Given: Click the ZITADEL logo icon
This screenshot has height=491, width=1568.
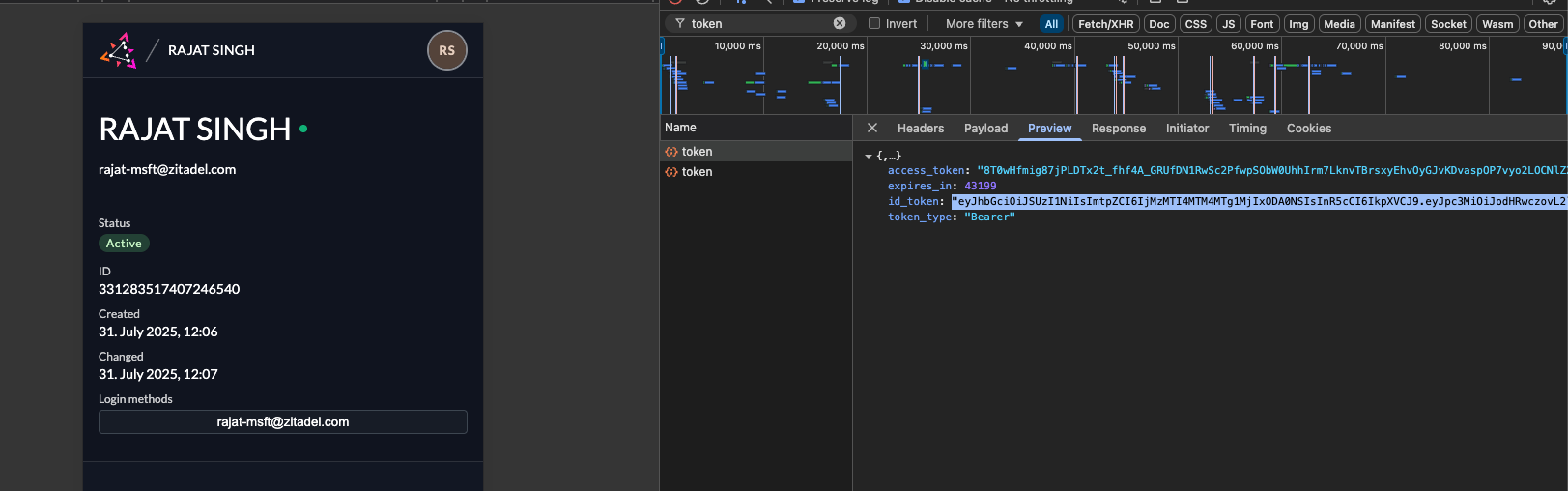Looking at the screenshot, I should tap(119, 50).
